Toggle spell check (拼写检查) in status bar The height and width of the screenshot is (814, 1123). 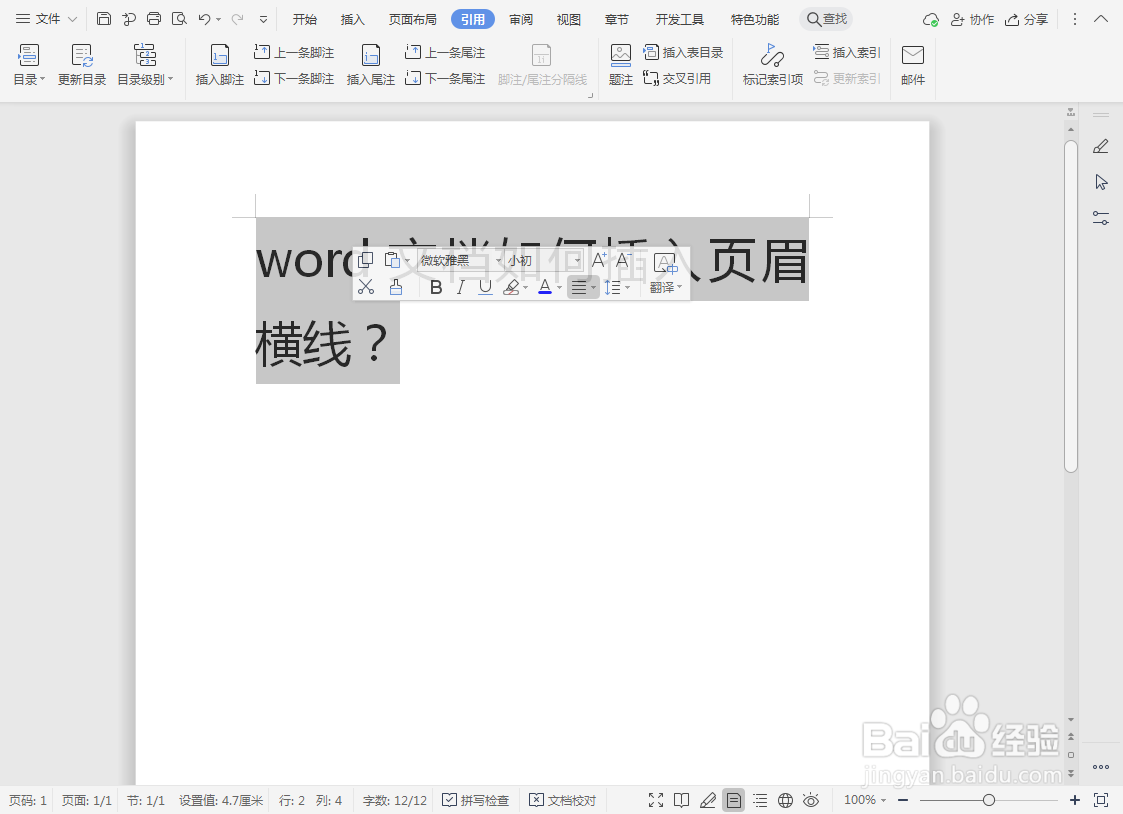(x=476, y=800)
